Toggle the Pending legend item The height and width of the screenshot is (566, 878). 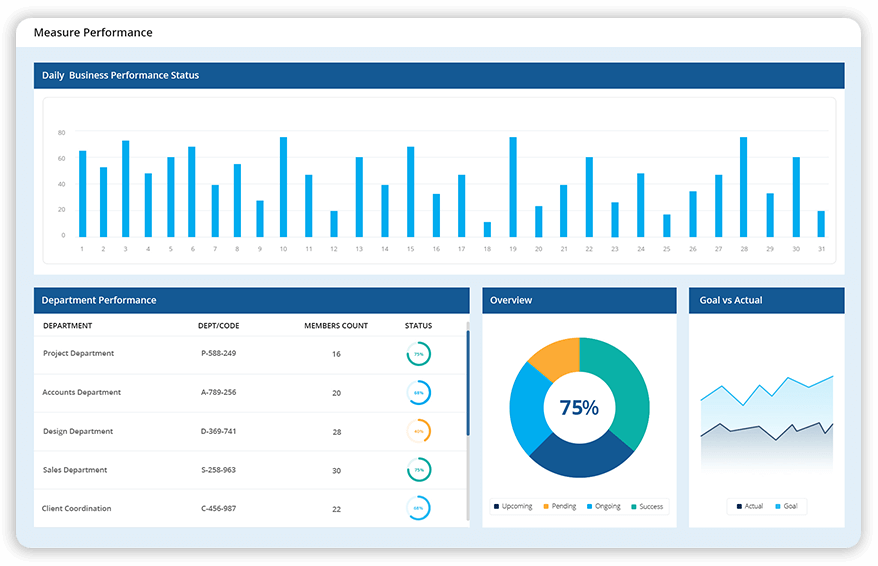point(560,507)
